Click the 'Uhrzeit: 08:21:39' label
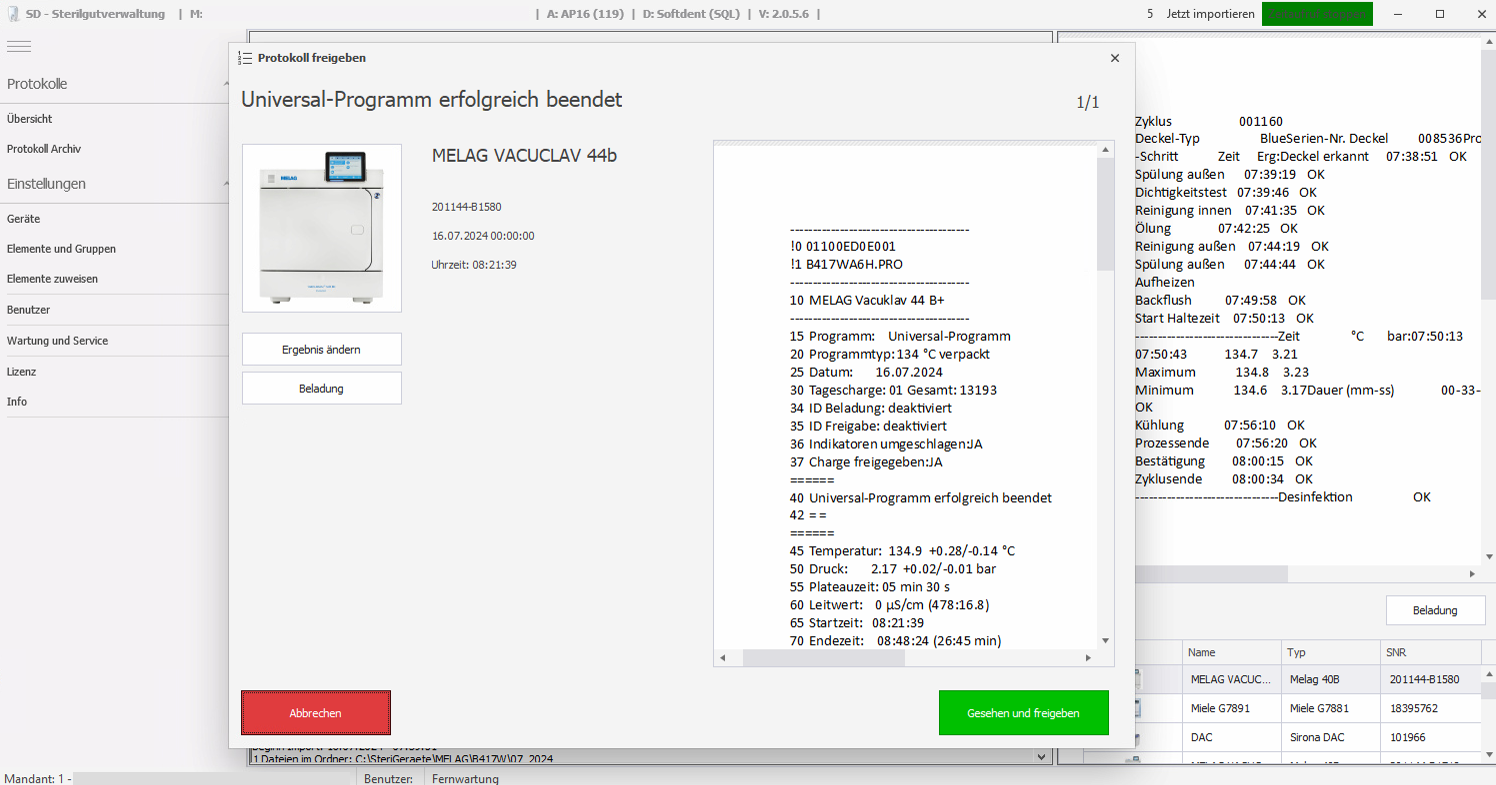The height and width of the screenshot is (785, 1496). [x=475, y=265]
